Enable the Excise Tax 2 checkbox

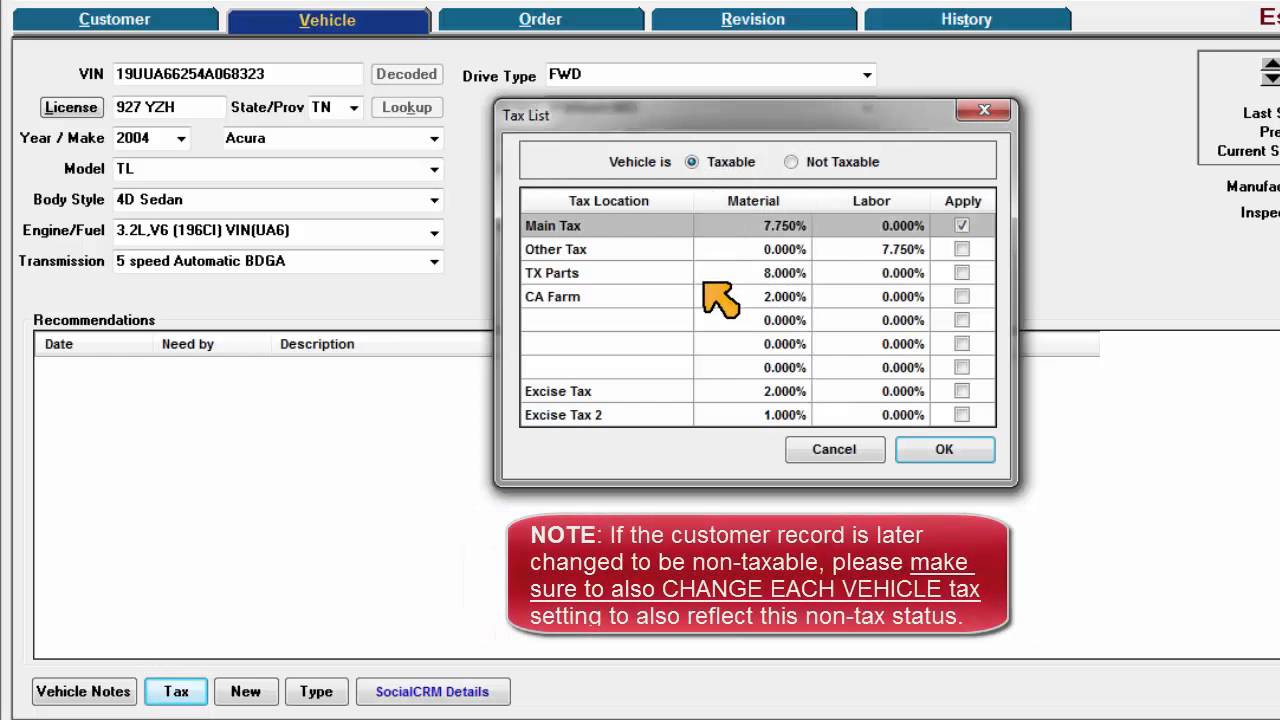tap(962, 415)
